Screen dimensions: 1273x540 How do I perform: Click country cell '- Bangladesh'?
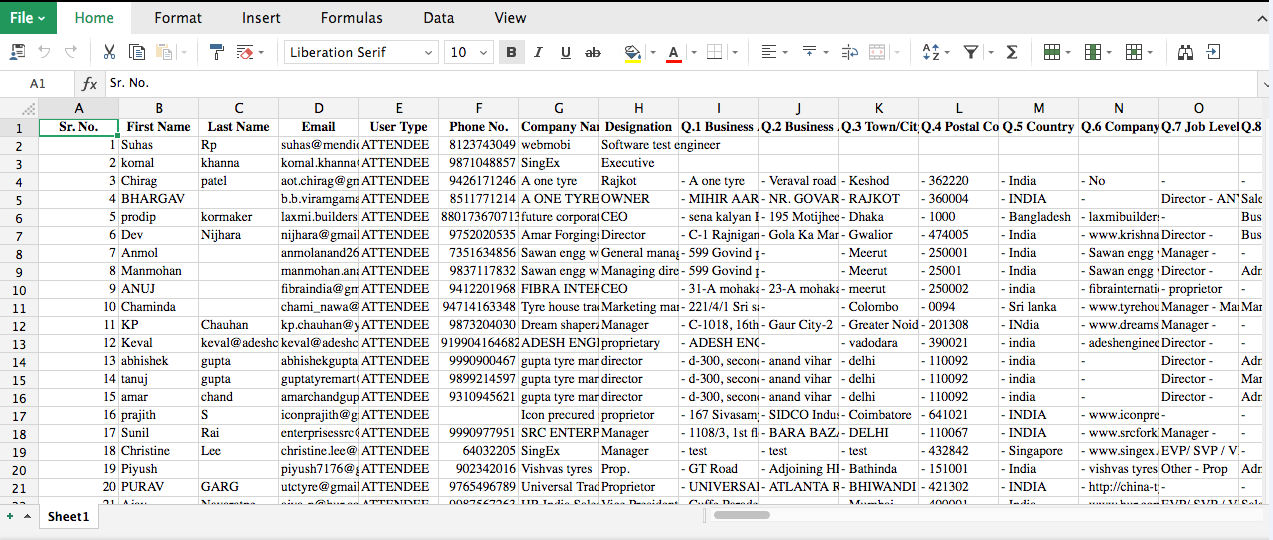coord(1038,217)
